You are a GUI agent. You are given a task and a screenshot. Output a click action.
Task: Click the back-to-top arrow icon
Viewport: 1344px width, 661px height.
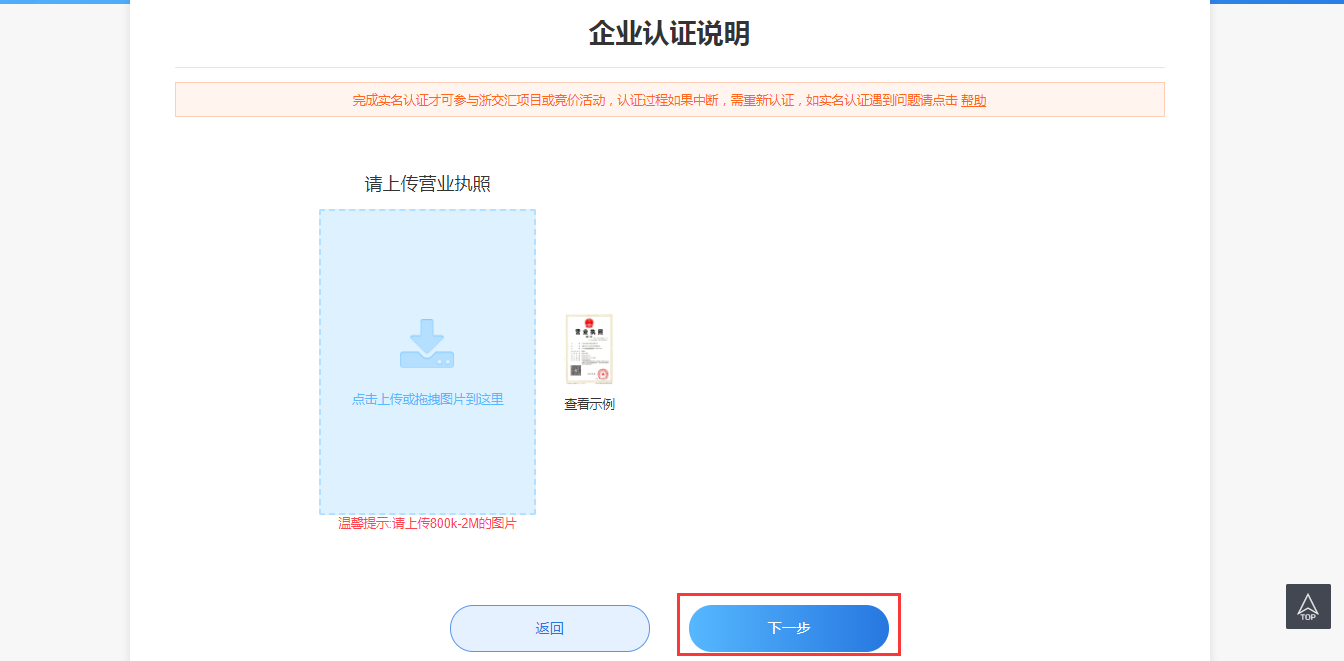point(1307,602)
